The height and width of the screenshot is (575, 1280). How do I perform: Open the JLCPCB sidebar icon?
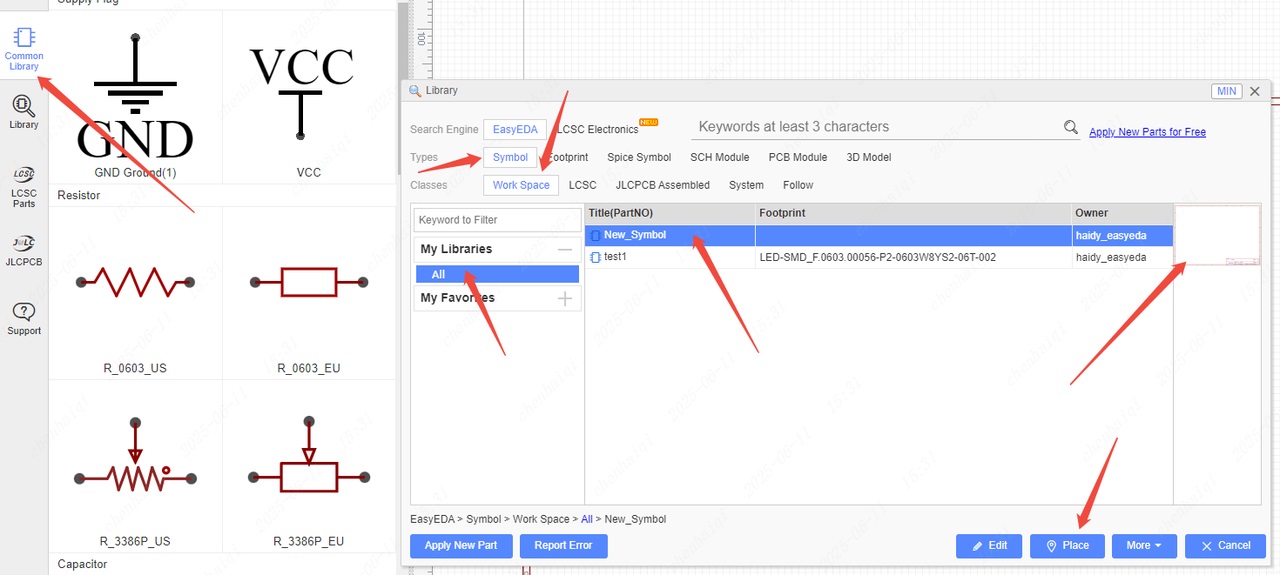[24, 250]
